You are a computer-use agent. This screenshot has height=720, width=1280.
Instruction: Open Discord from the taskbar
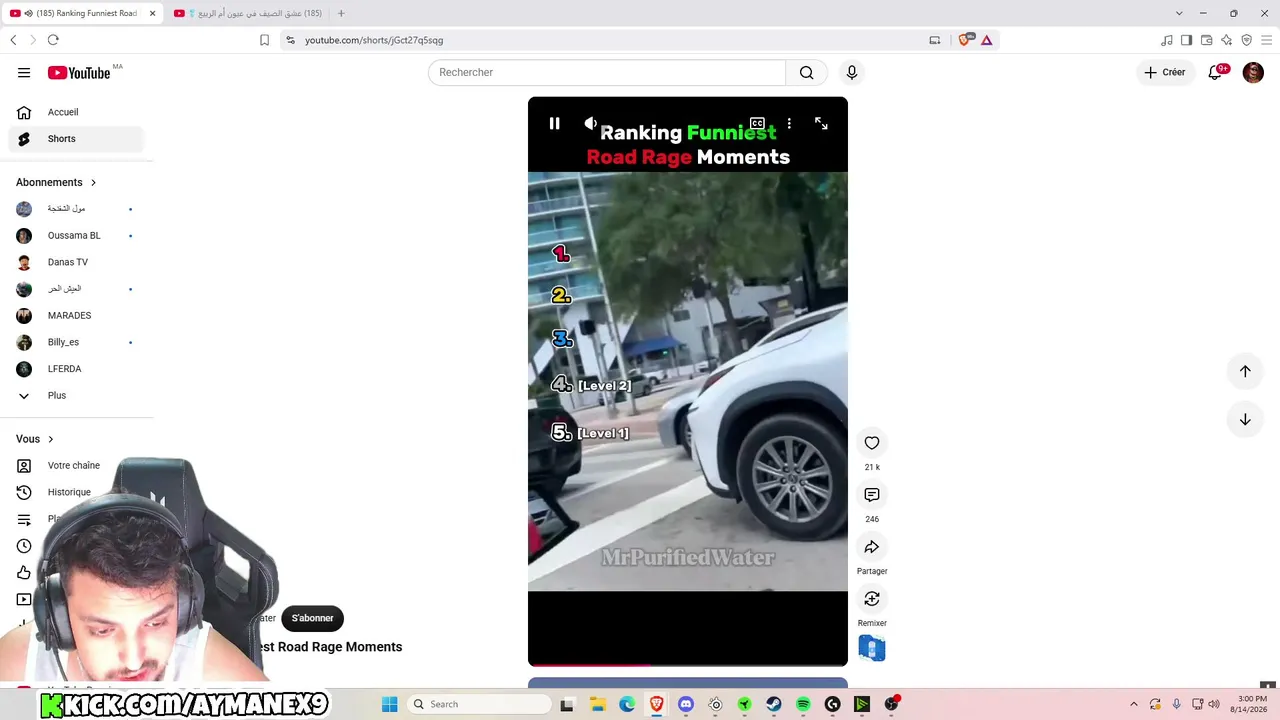coord(686,704)
